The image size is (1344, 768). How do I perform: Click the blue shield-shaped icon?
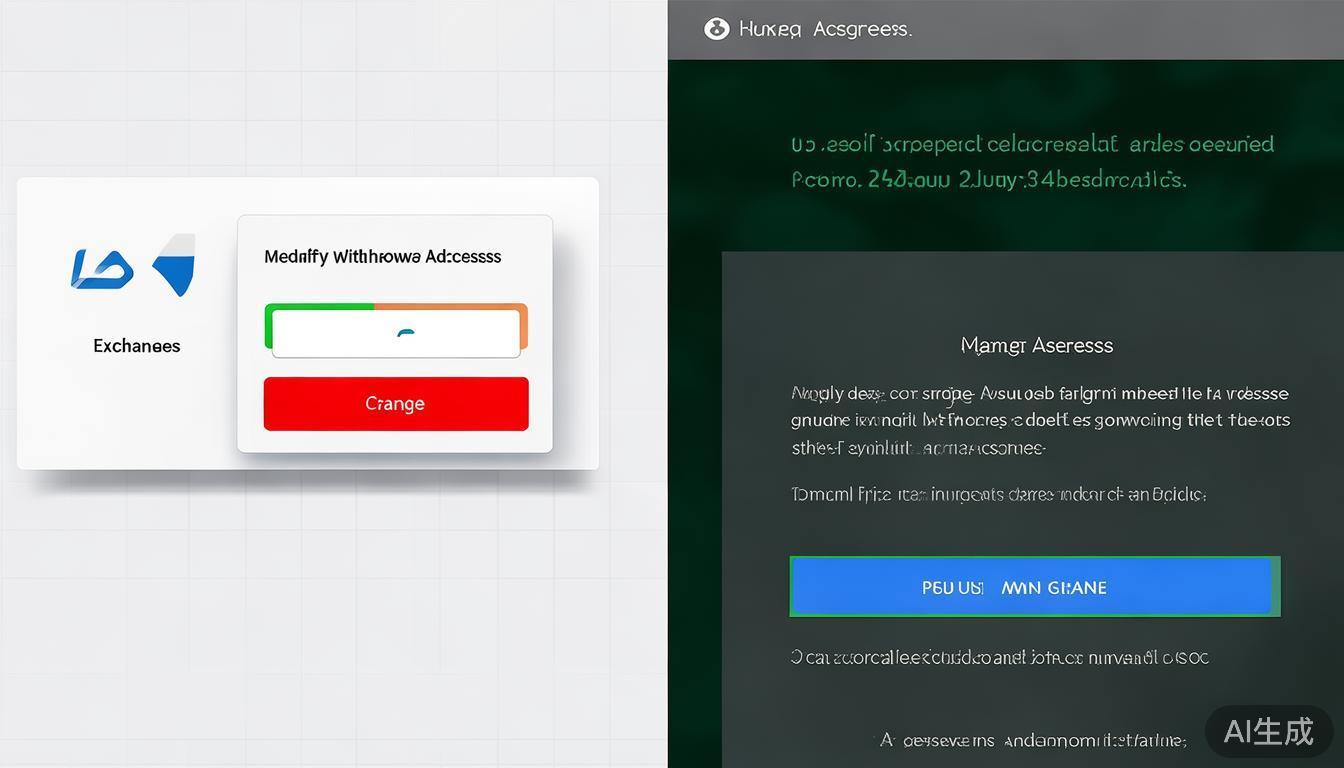coord(175,265)
